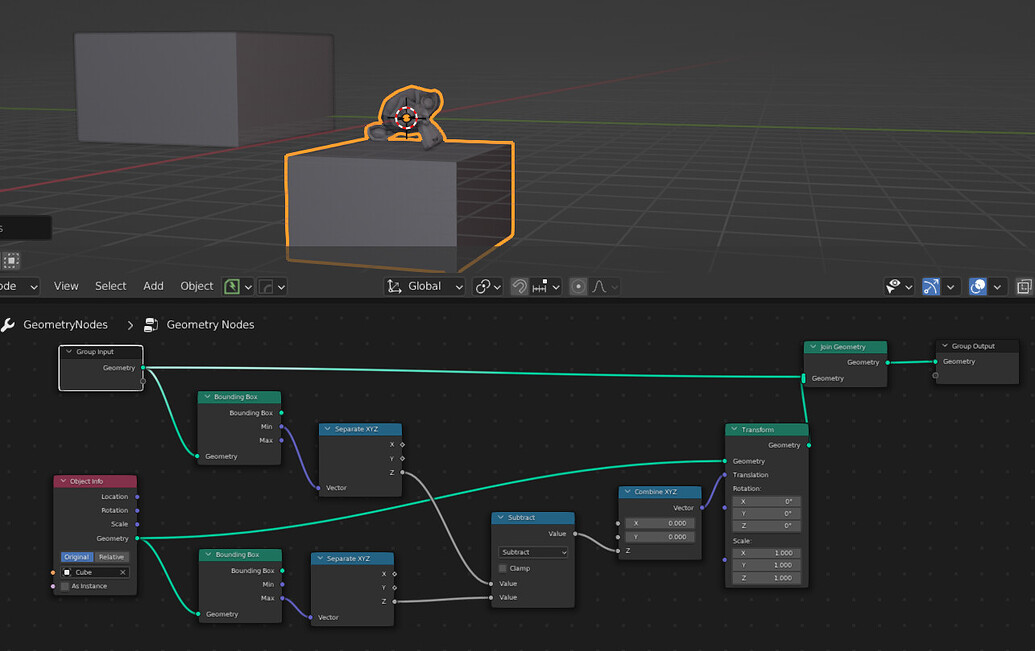Screen dimensions: 1035x651
Task: Open the Object menu in viewport header
Action: pos(197,286)
